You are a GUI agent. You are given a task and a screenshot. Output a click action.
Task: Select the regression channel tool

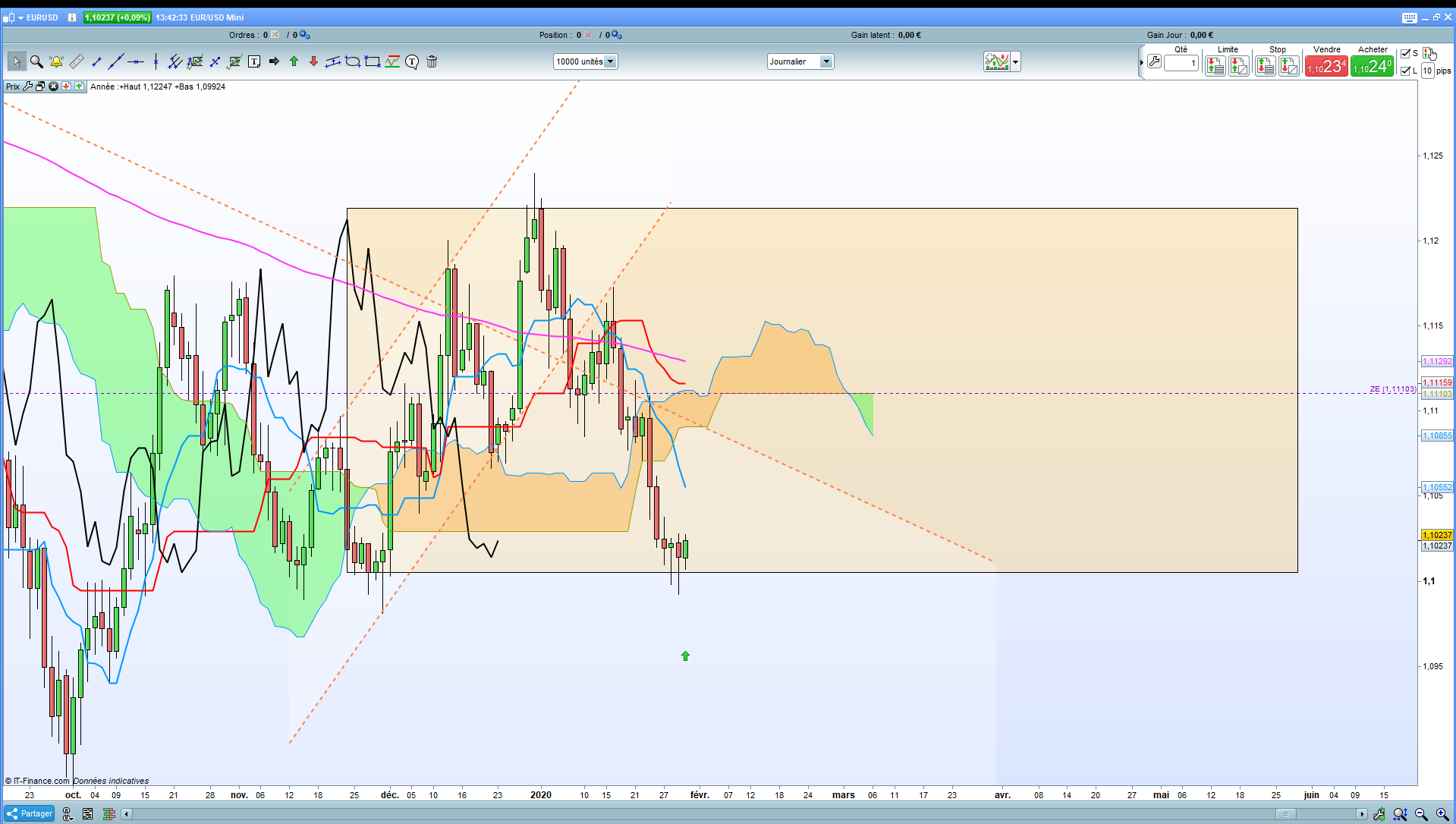click(x=392, y=62)
